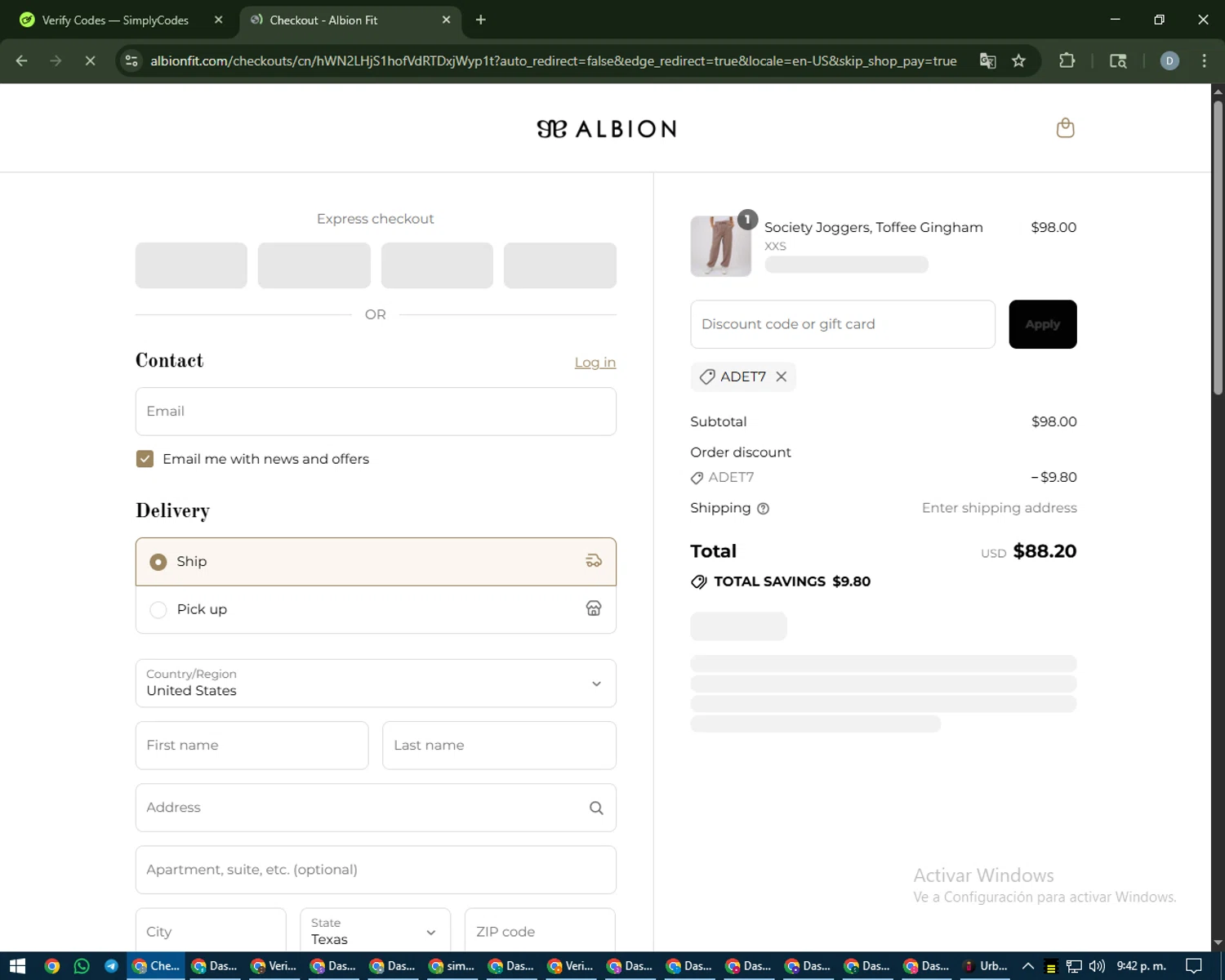The image size is (1225, 980).
Task: Open a new browser tab
Action: [480, 20]
